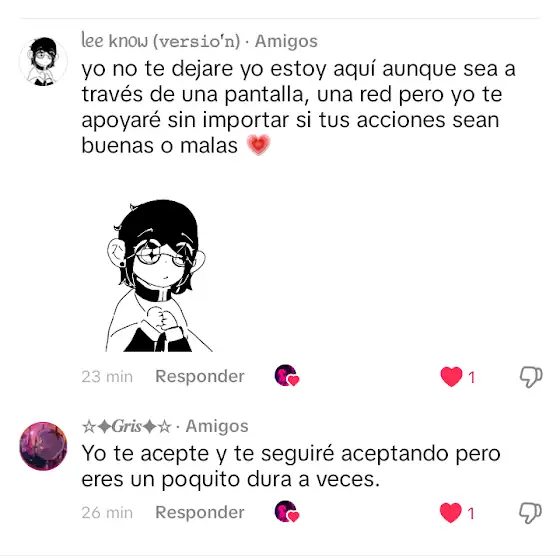Image resolution: width=560 pixels, height=560 pixels.
Task: Click Responder under Gris's comment
Action: click(200, 512)
